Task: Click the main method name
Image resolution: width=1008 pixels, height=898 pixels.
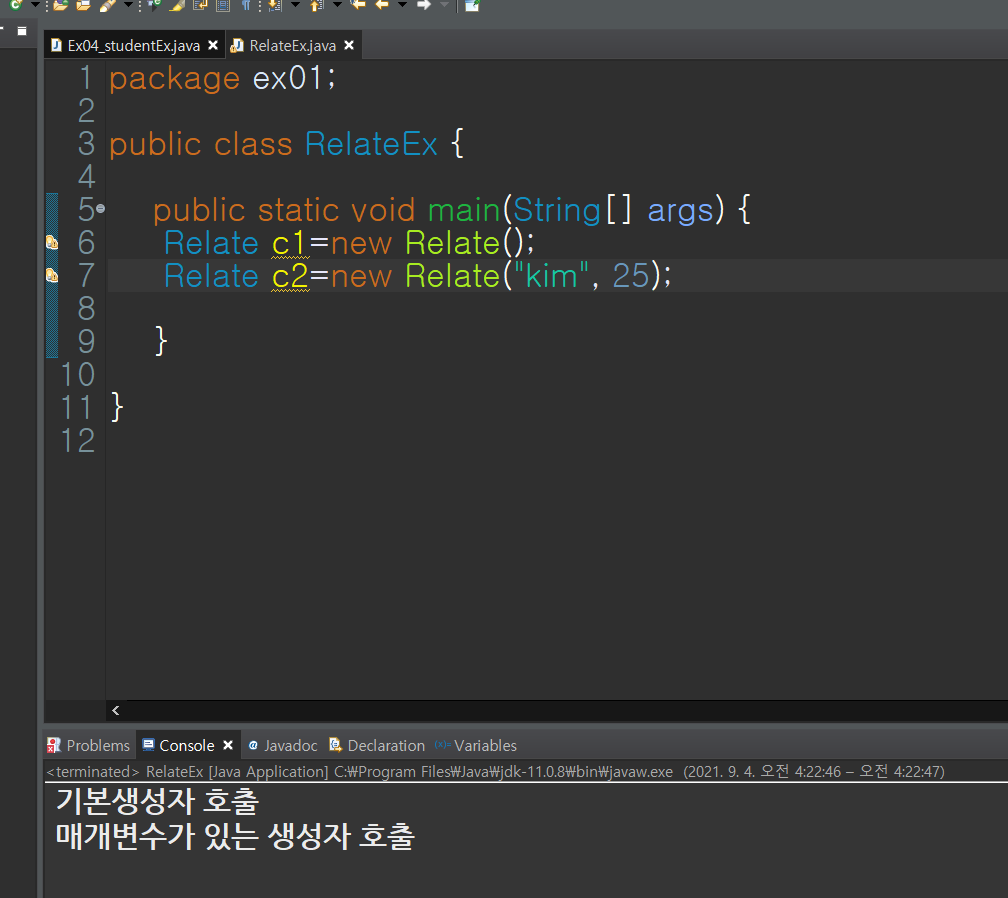Action: pos(464,210)
